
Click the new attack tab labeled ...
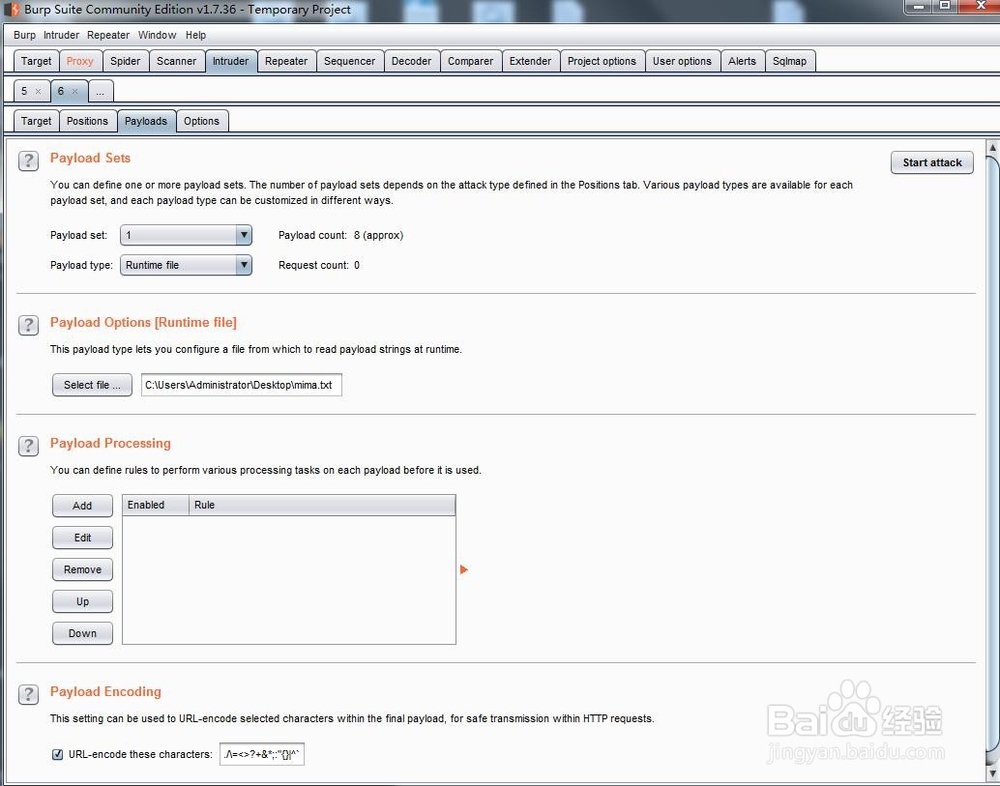coord(100,91)
